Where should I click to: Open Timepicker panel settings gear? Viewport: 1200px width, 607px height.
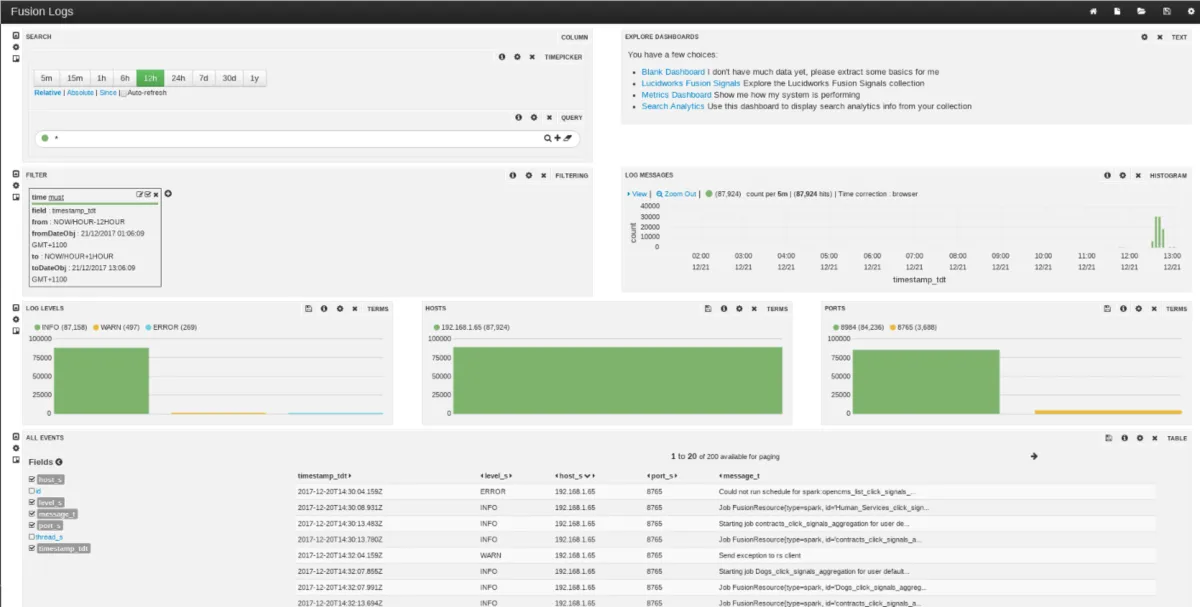pyautogui.click(x=517, y=57)
